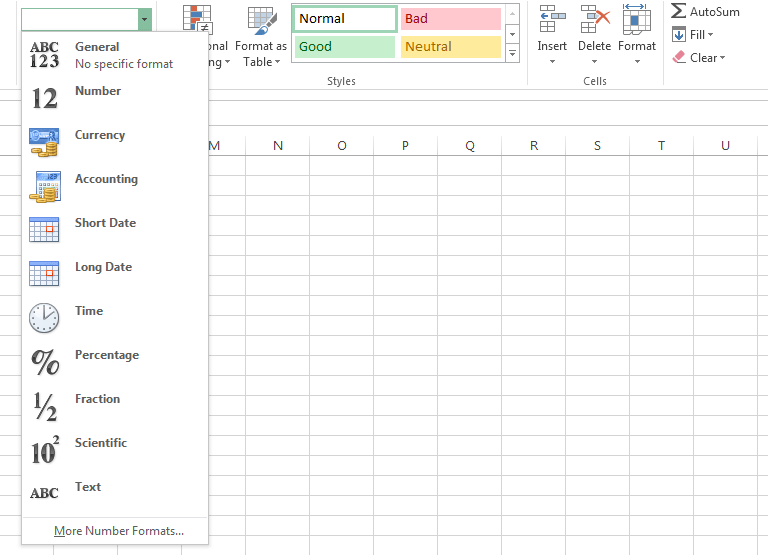
Task: Choose the Long Date calendar icon
Action: 44,273
